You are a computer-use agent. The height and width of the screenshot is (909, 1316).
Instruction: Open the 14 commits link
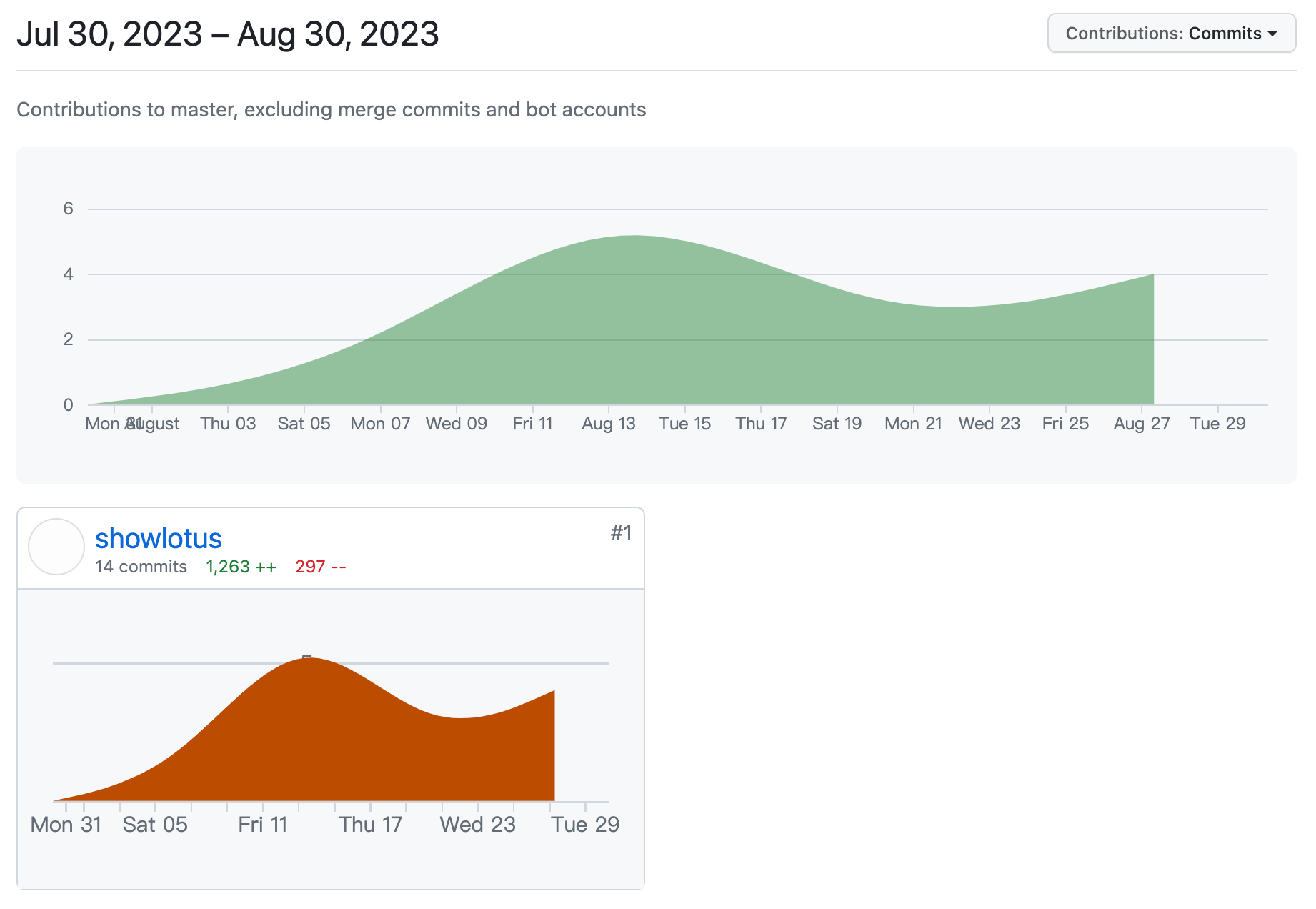(x=141, y=567)
